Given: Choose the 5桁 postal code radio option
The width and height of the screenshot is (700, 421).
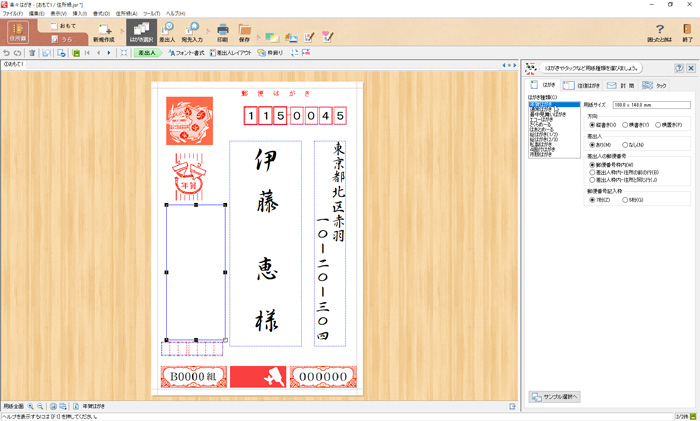Looking at the screenshot, I should 625,199.
